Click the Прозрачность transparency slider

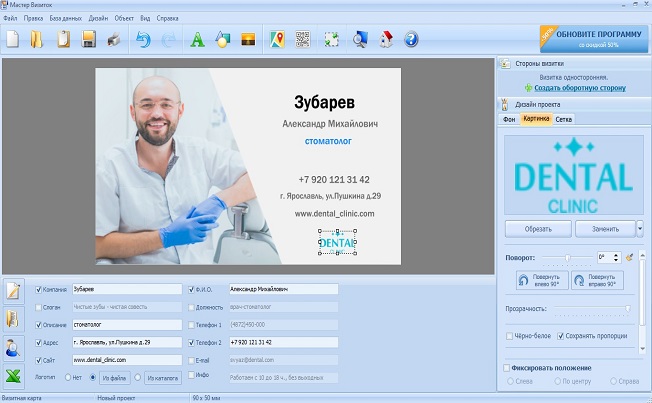click(593, 309)
